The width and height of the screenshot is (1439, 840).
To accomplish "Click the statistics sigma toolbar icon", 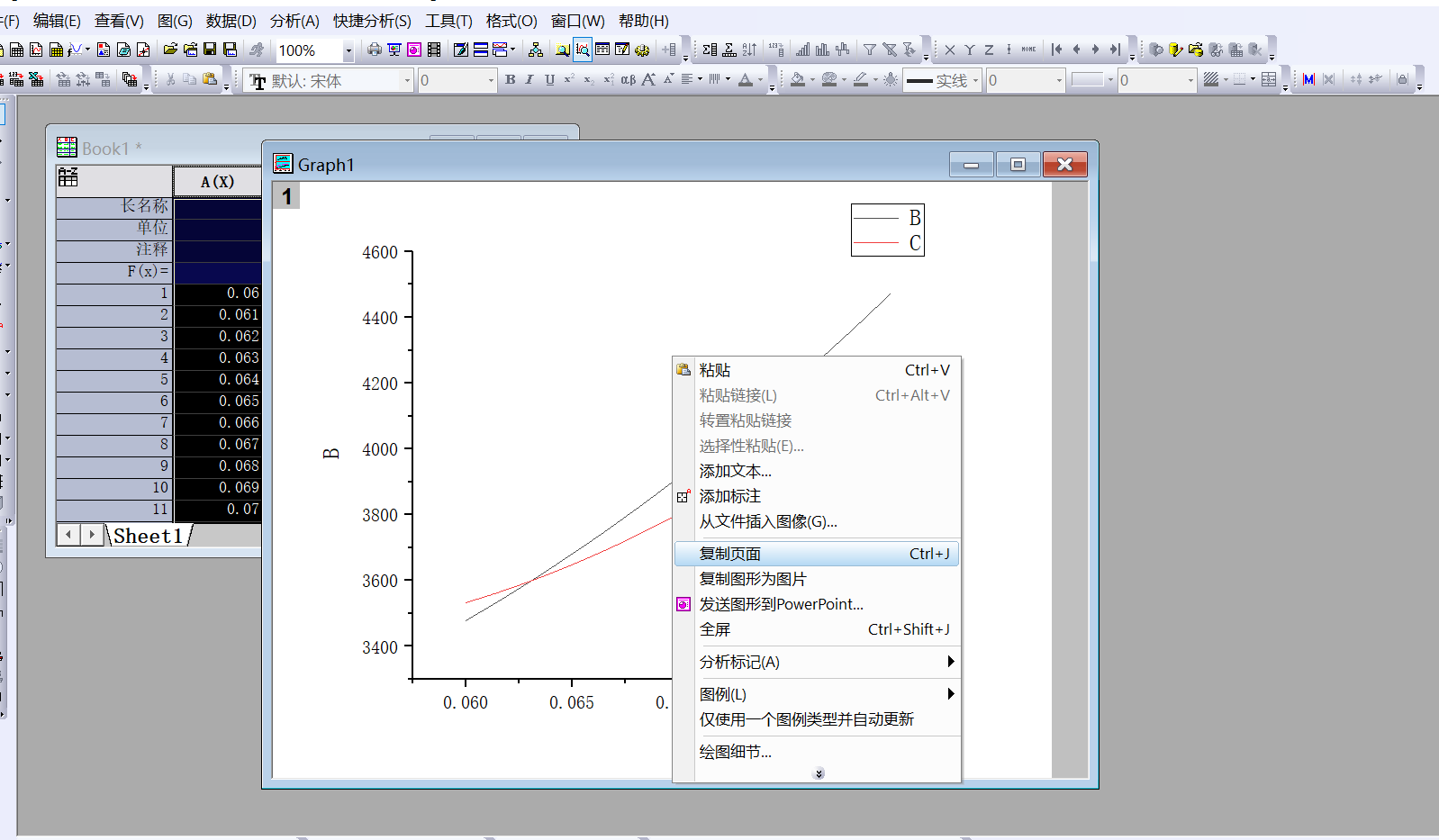I will click(710, 50).
